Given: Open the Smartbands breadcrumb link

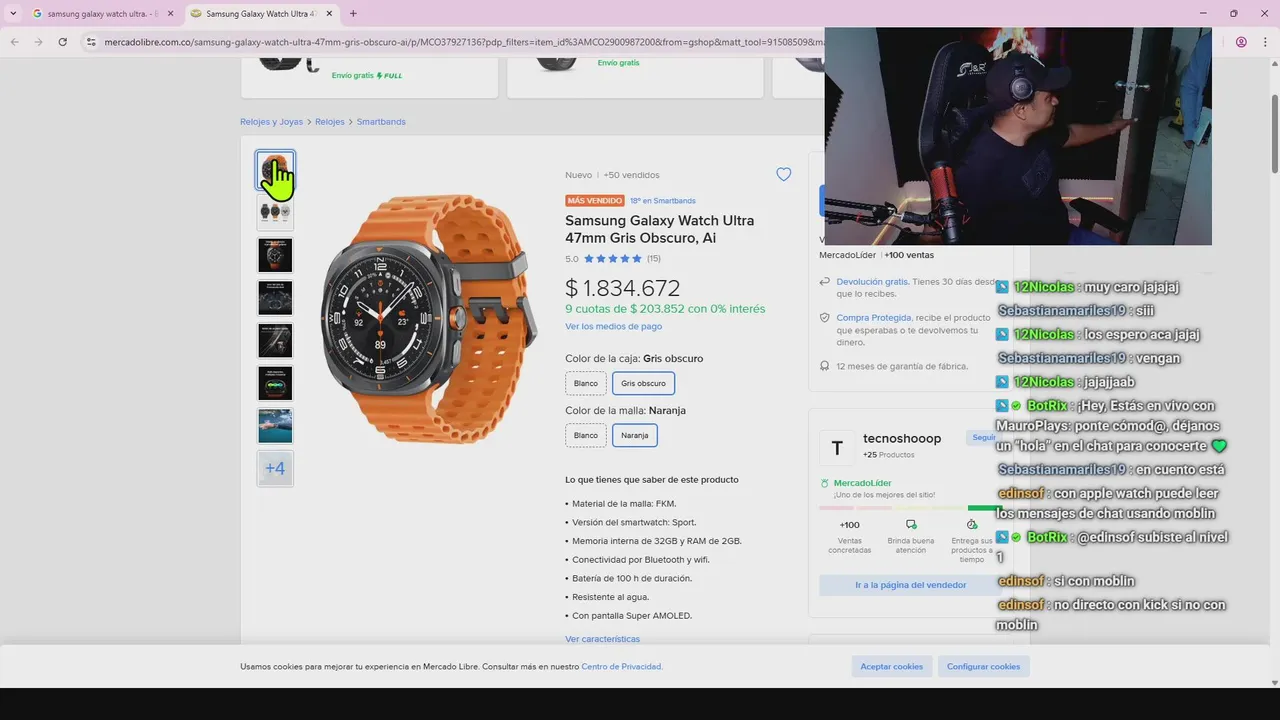Looking at the screenshot, I should [381, 122].
